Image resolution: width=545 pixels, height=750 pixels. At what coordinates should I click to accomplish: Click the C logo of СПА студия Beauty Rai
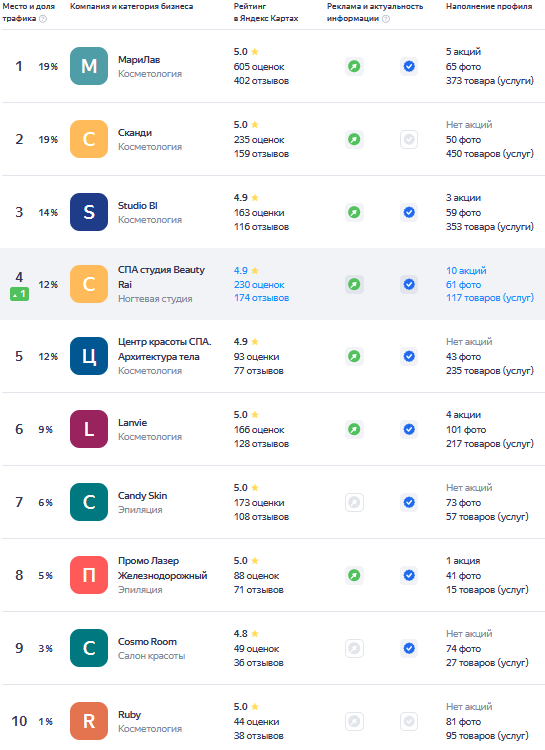click(x=89, y=284)
